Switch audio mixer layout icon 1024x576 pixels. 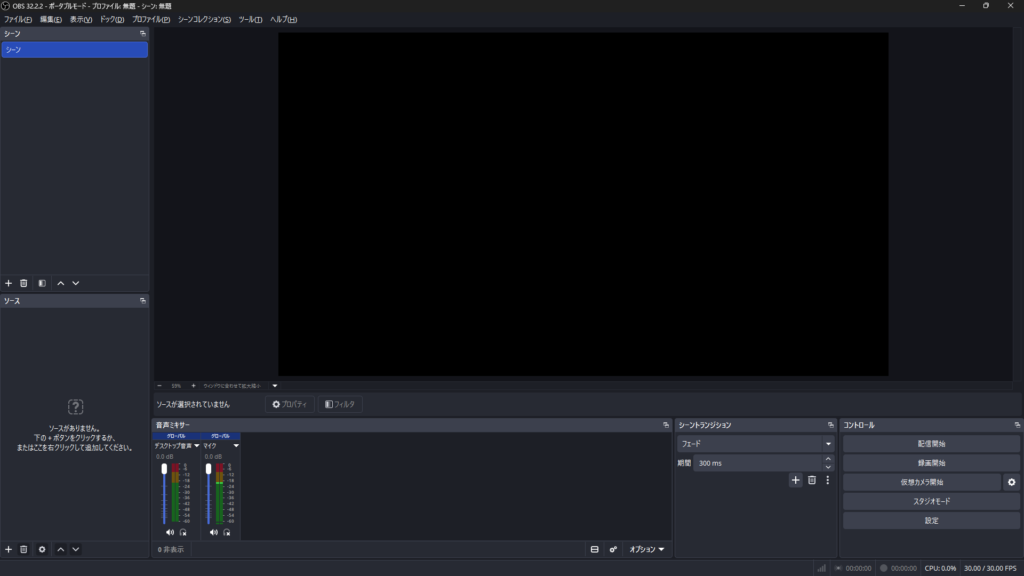point(594,550)
